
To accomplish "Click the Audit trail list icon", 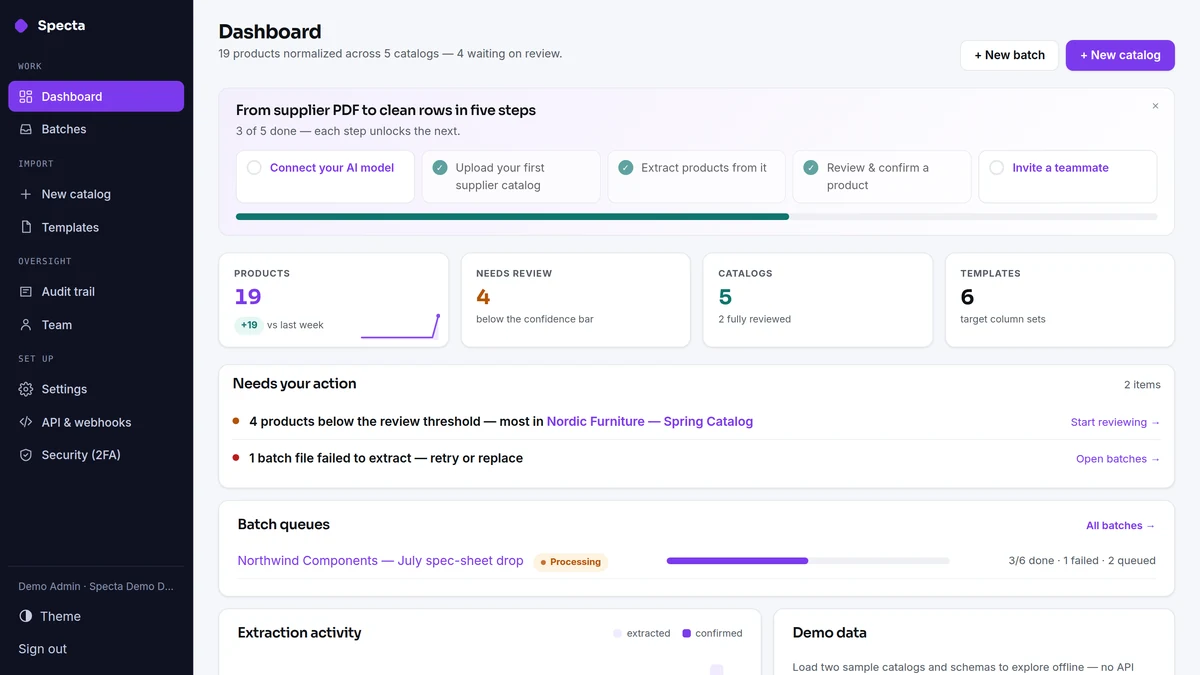I will click(26, 292).
